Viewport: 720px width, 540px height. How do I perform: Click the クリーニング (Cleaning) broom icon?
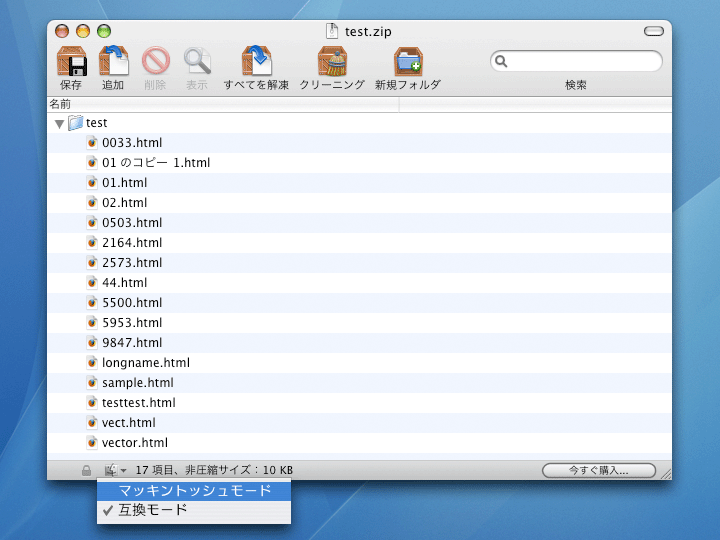click(332, 61)
